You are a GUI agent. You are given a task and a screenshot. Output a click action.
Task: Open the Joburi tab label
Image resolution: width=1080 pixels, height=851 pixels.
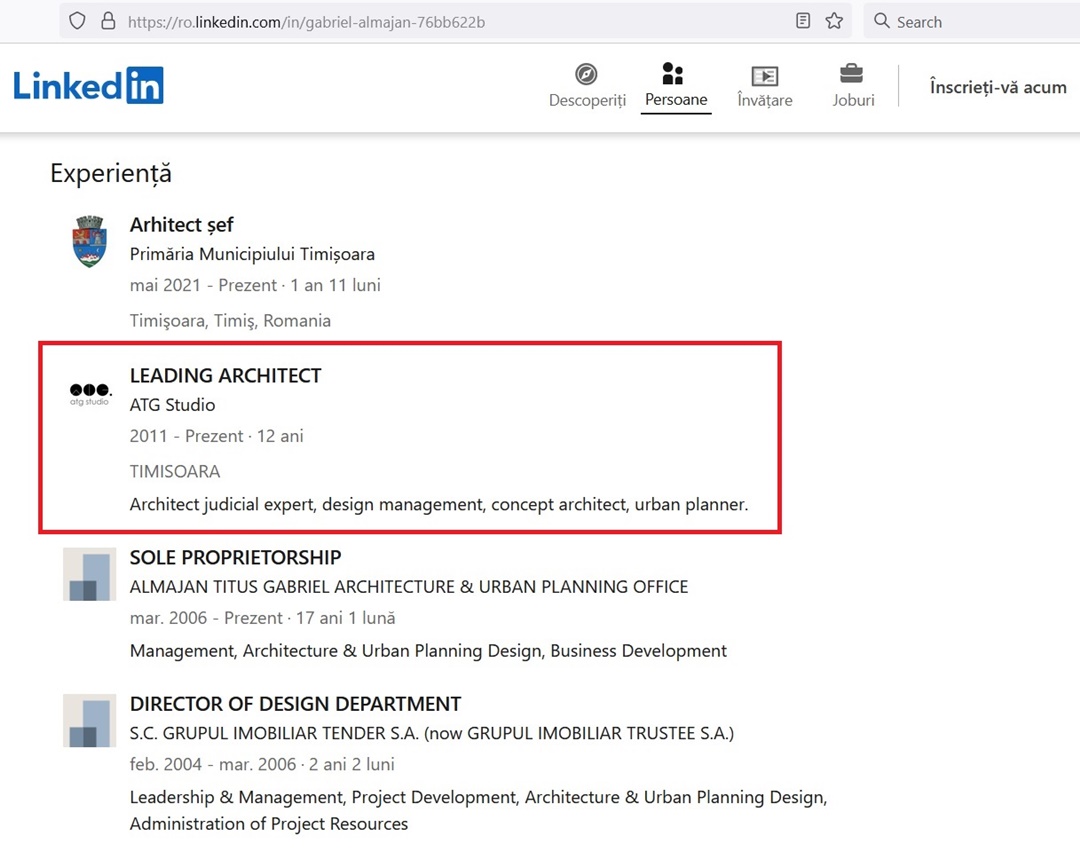[x=853, y=101]
